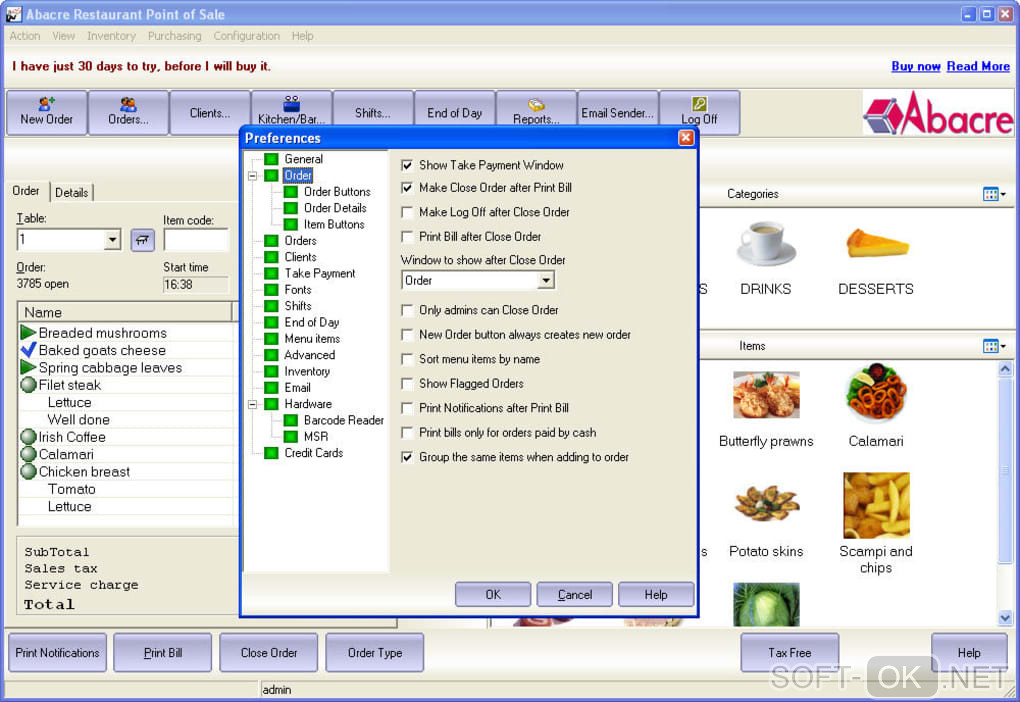Uncheck Make Close Order after Print Bill

pyautogui.click(x=407, y=188)
